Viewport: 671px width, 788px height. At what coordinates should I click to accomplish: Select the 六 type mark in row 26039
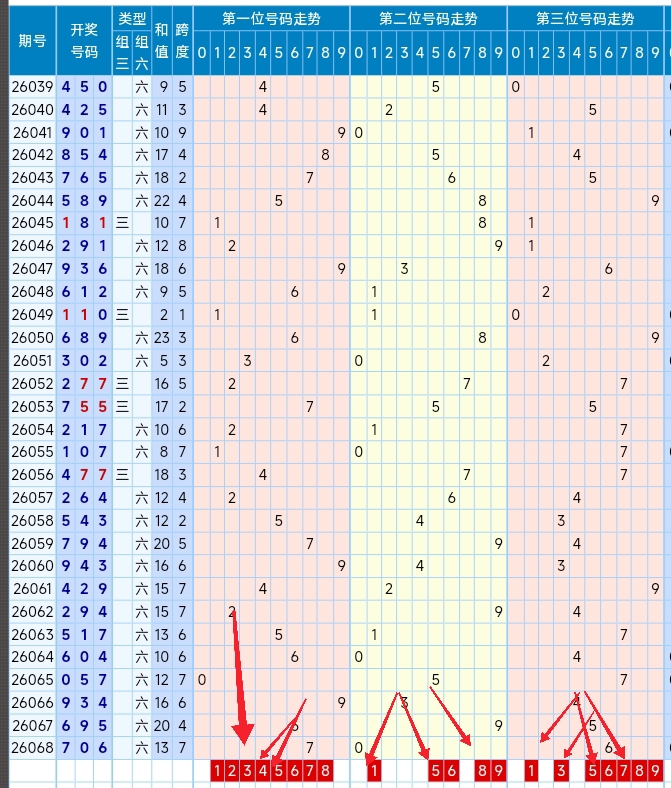[142, 87]
